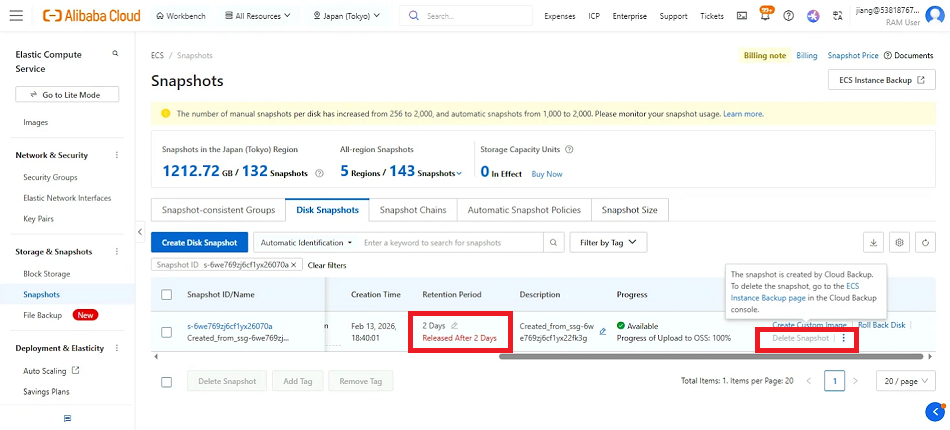Open table column settings gear
The height and width of the screenshot is (430, 950).
coord(899,242)
